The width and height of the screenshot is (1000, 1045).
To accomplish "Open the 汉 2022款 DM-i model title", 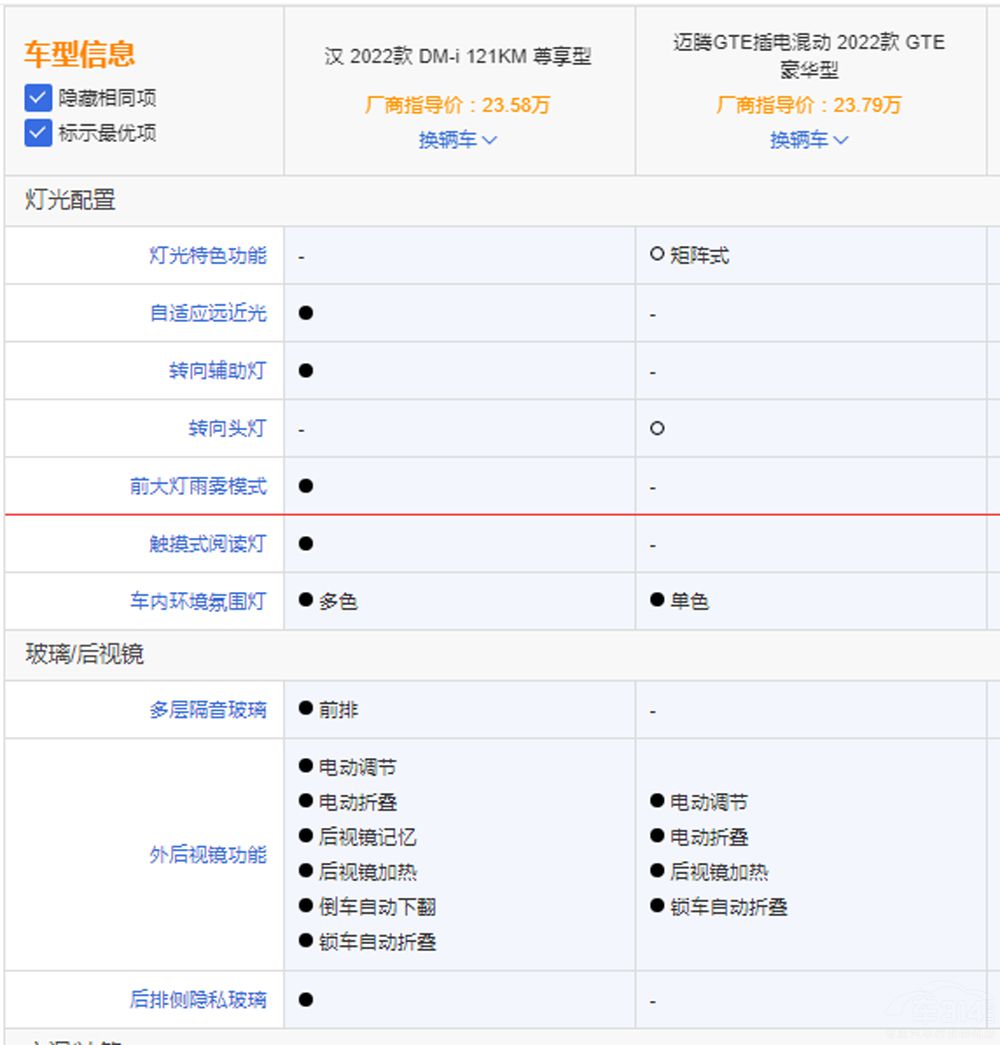I will click(x=458, y=57).
